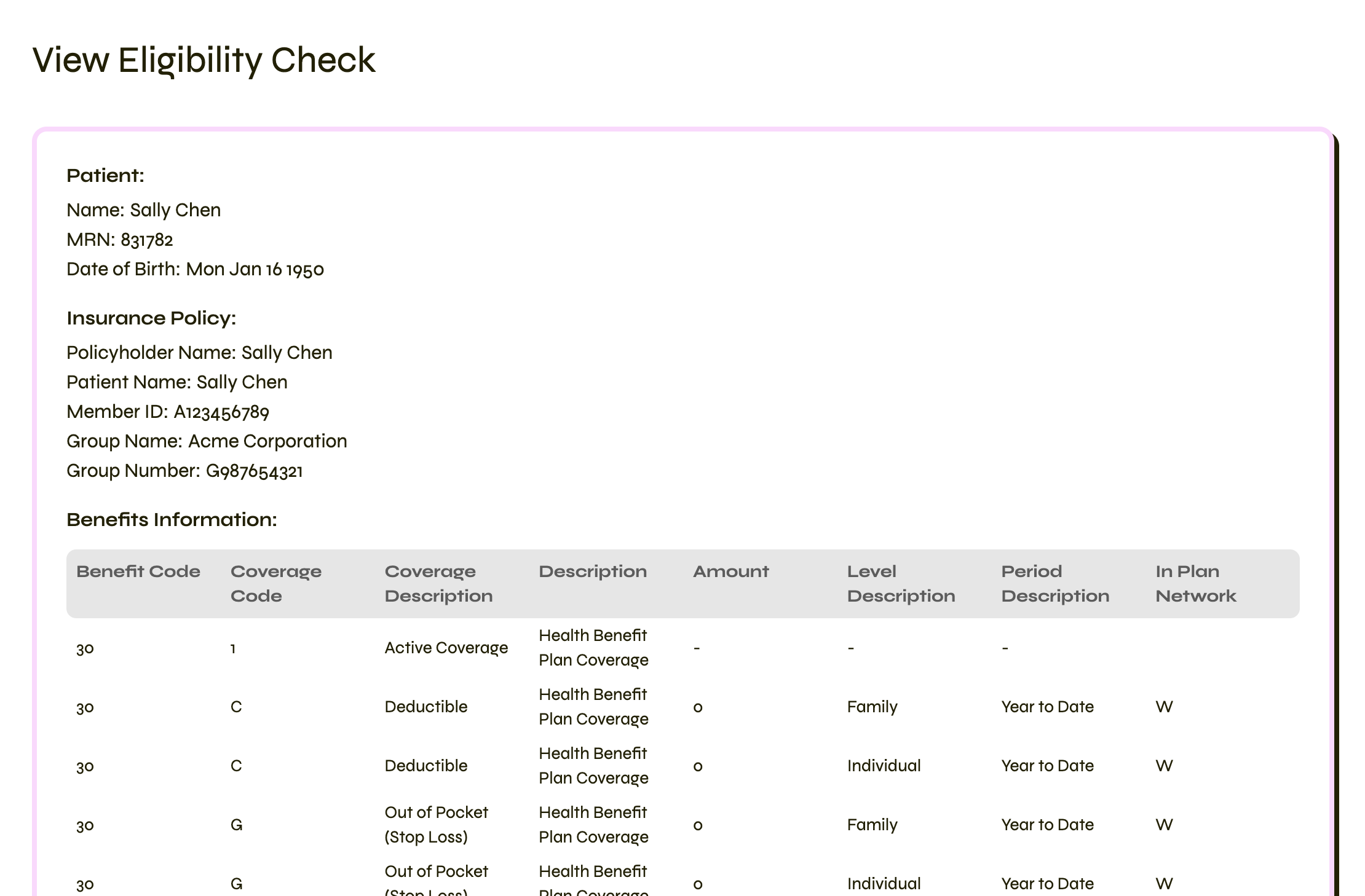This screenshot has width=1365, height=896.
Task: Click coverage code G in Out of Pocket Family row
Action: [237, 825]
